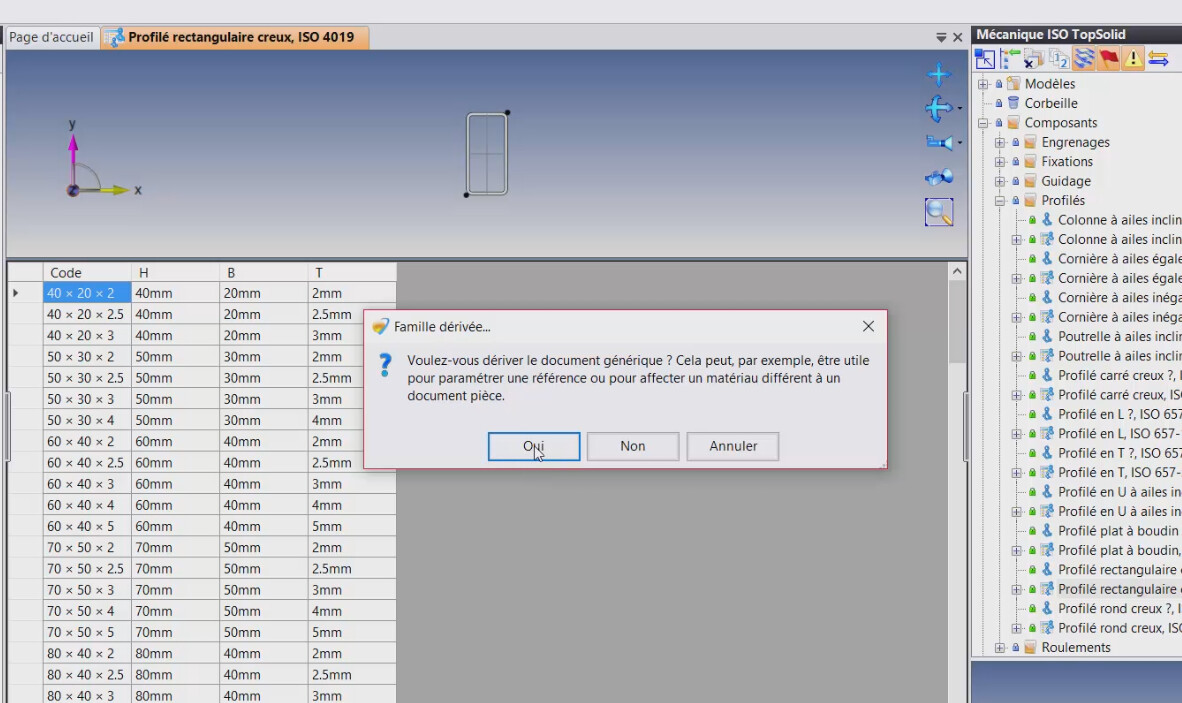
Task: Select the table cell '60 × 40 × 5'
Action: pos(87,527)
